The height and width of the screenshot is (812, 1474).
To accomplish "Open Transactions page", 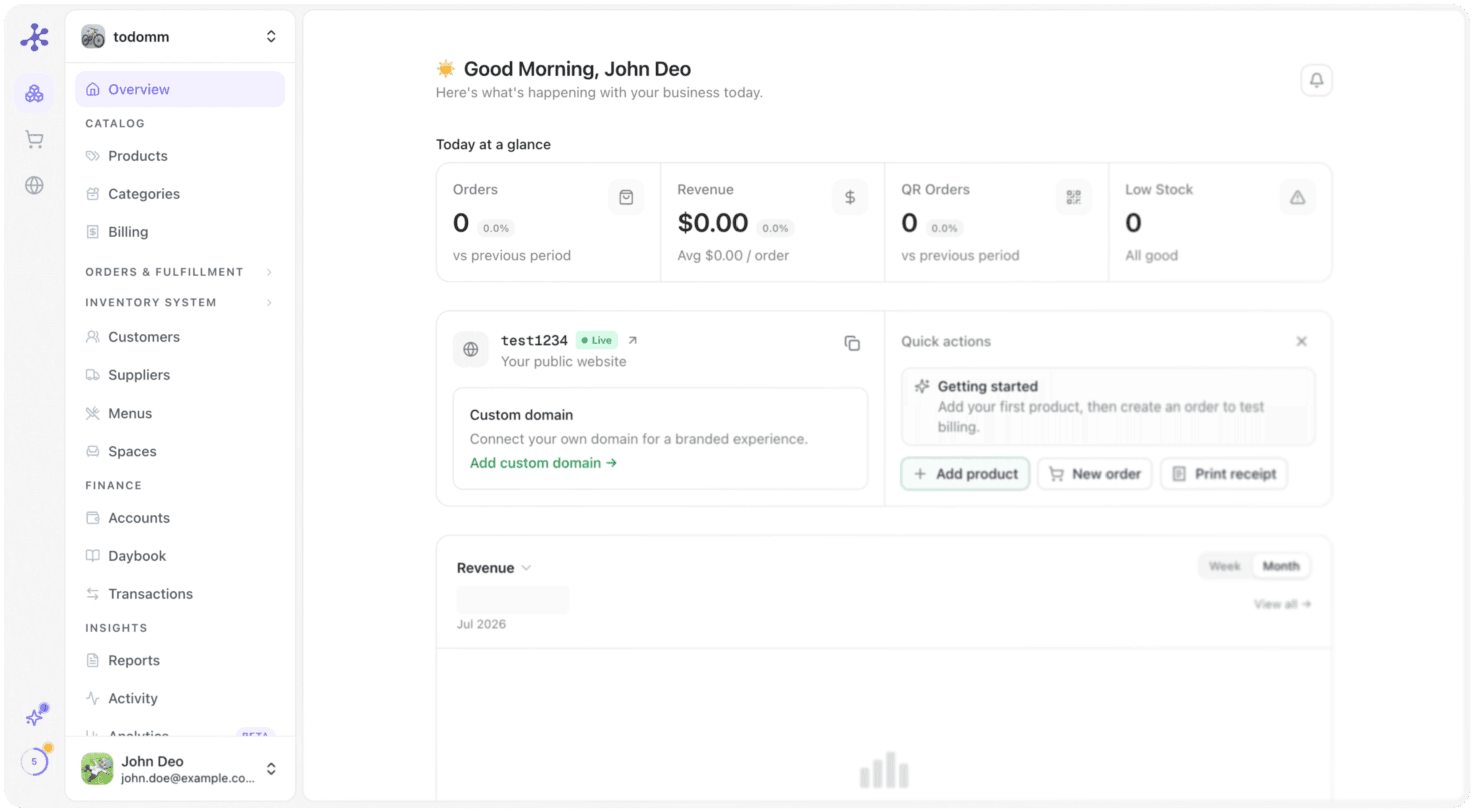I will 180,594.
